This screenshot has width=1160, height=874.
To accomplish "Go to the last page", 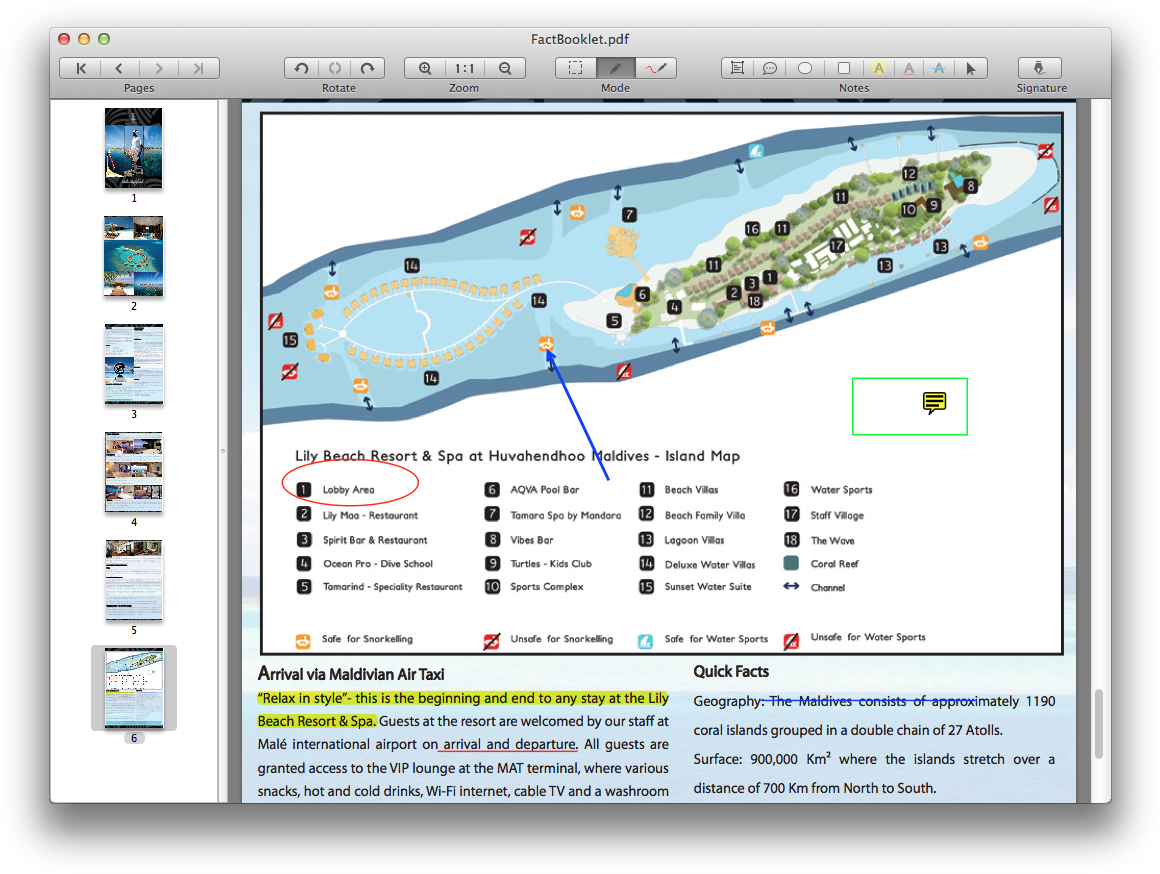I will pyautogui.click(x=197, y=68).
